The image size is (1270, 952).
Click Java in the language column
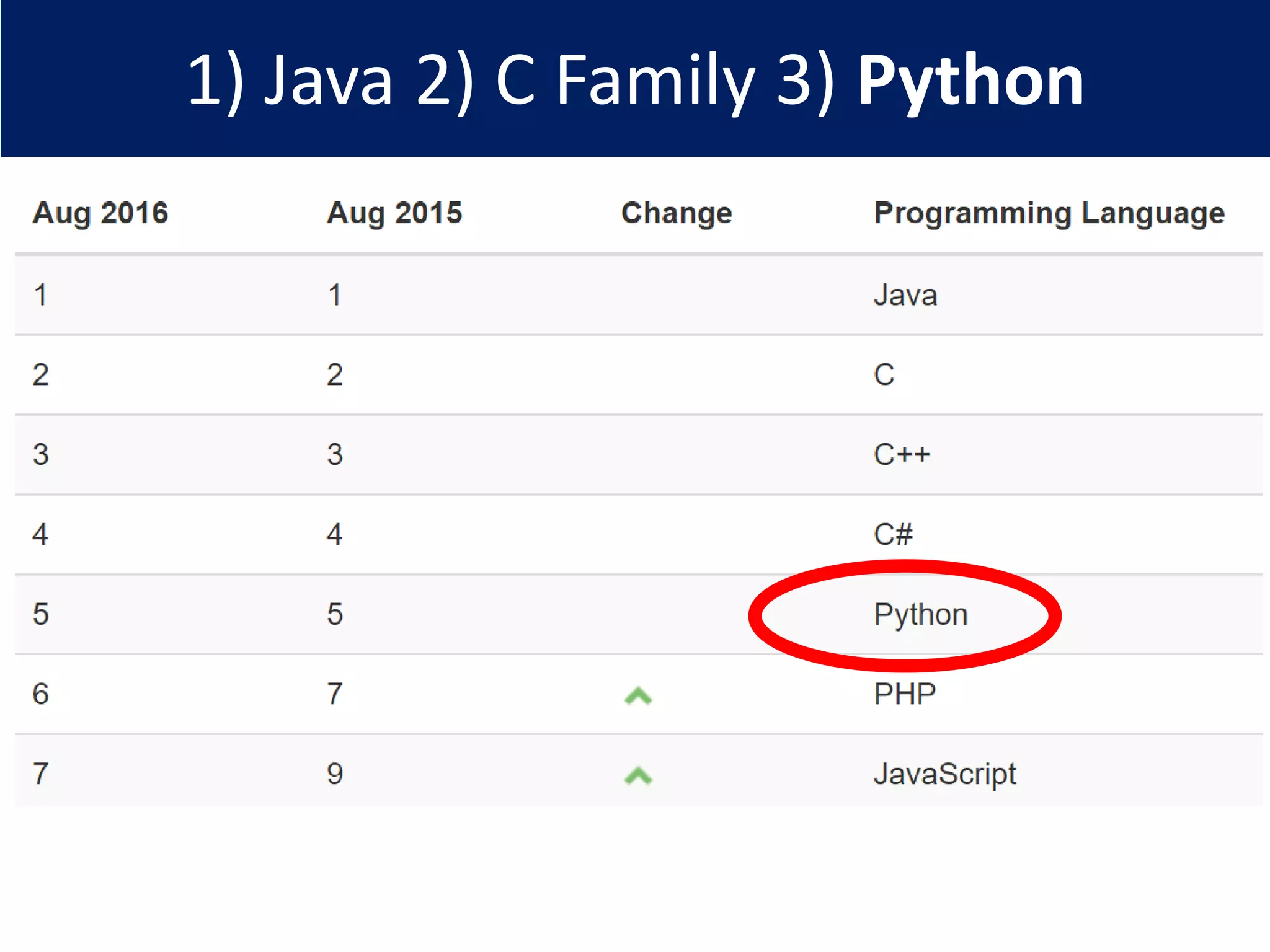click(x=905, y=295)
